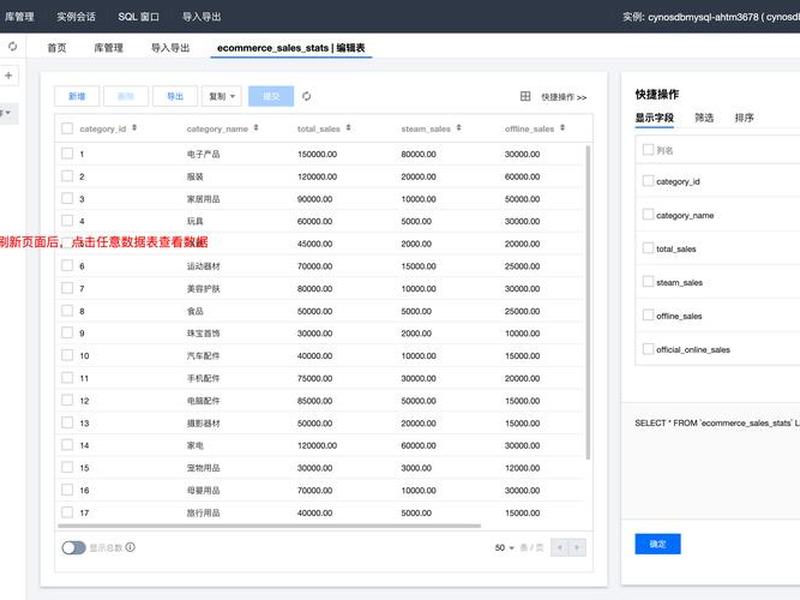
Task: Open the 50 rows per page dropdown
Action: 504,547
